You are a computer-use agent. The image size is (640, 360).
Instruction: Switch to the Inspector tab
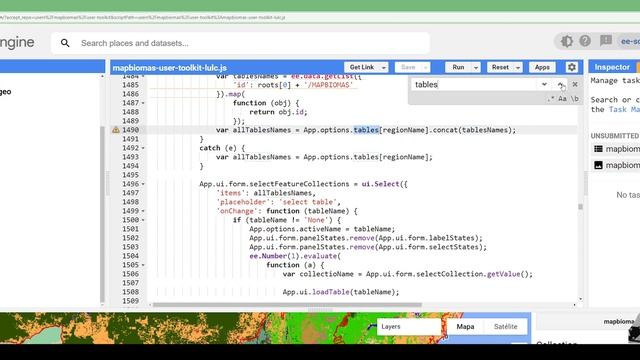(612, 67)
